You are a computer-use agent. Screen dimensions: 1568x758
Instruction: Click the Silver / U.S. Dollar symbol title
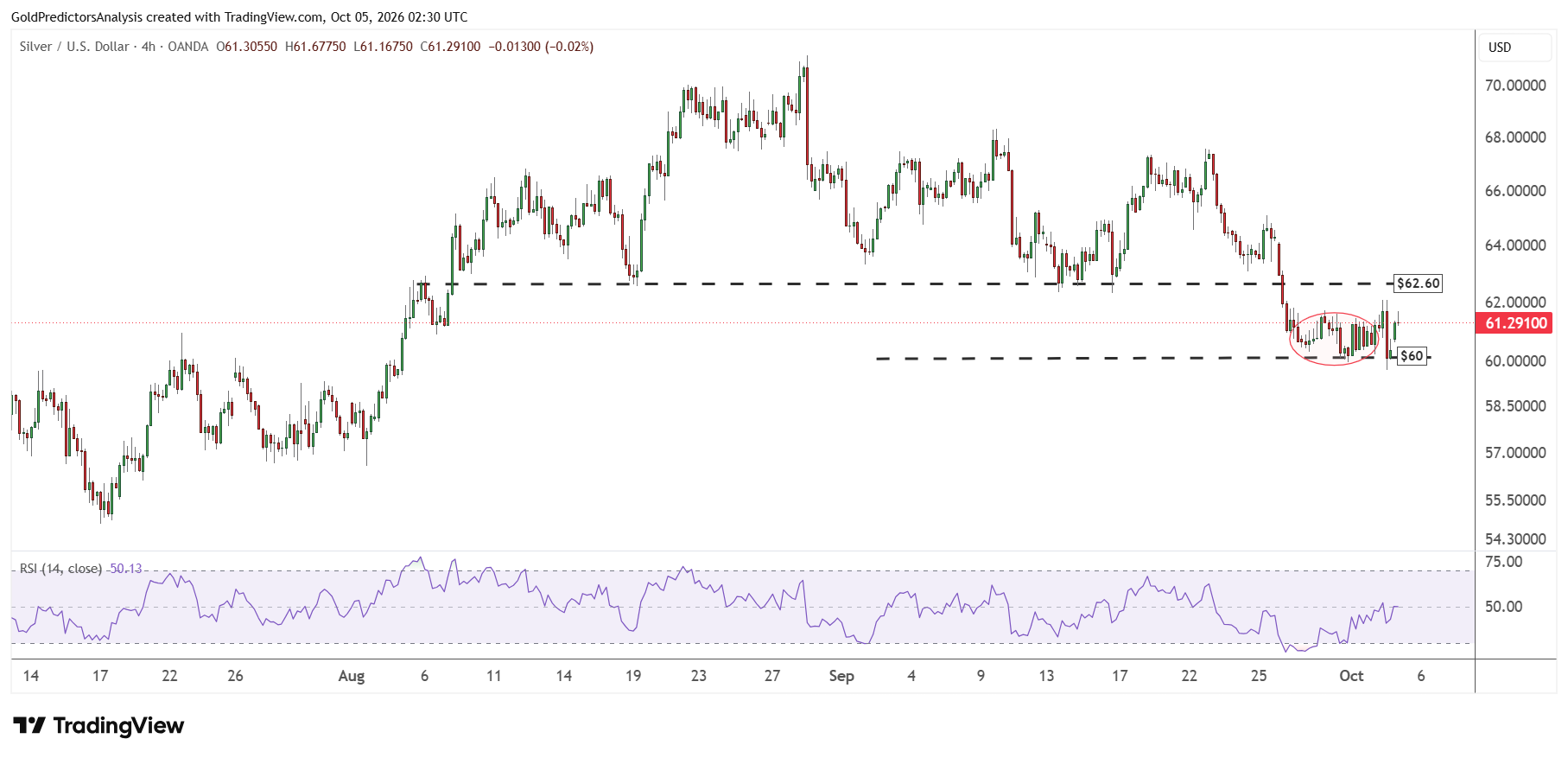pyautogui.click(x=74, y=47)
